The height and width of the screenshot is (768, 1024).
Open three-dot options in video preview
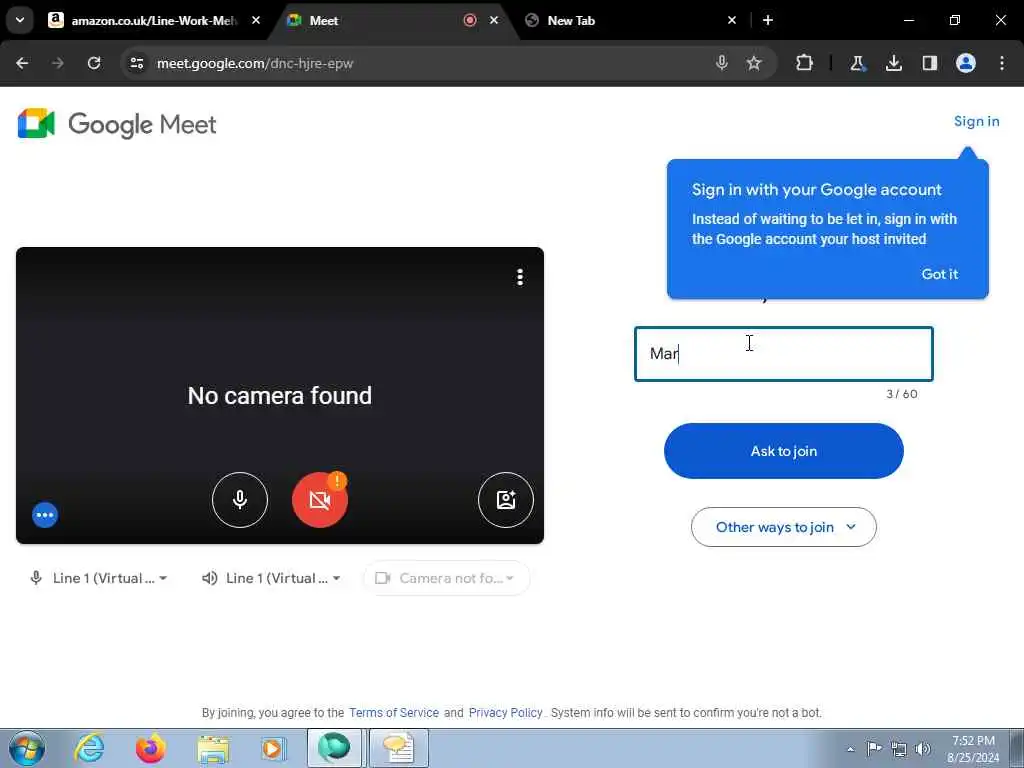click(520, 277)
